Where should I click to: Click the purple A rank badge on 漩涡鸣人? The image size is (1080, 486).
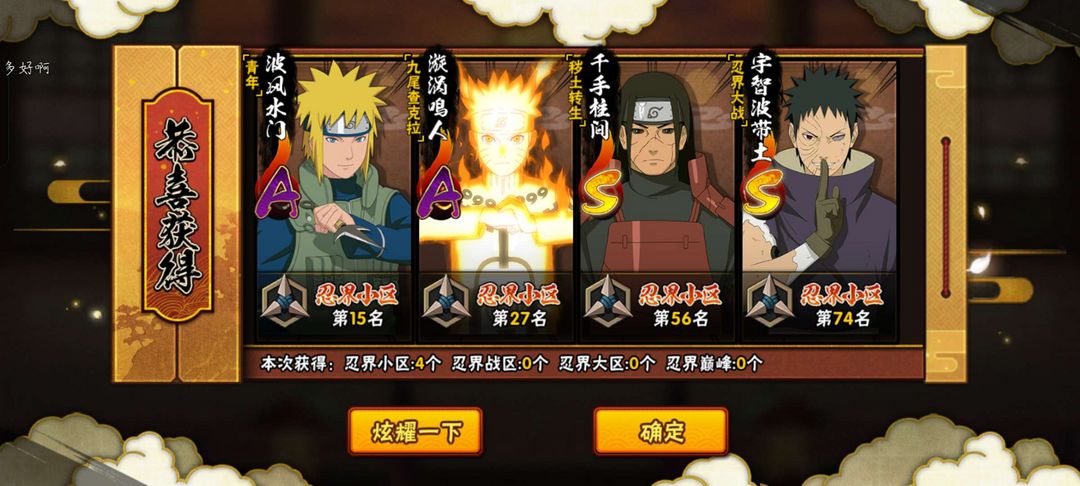click(439, 193)
